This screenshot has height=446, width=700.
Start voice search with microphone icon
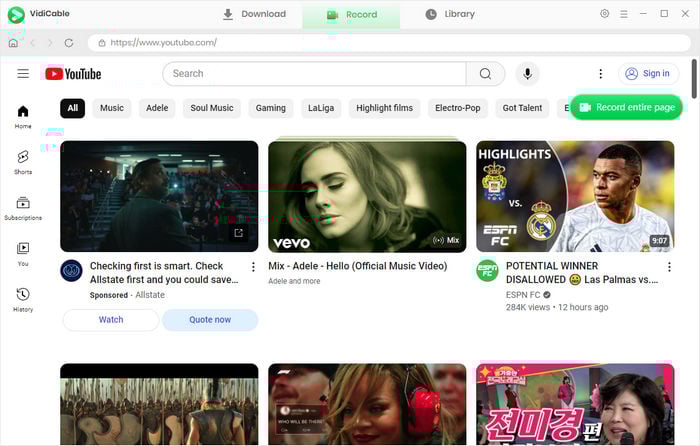(x=527, y=74)
